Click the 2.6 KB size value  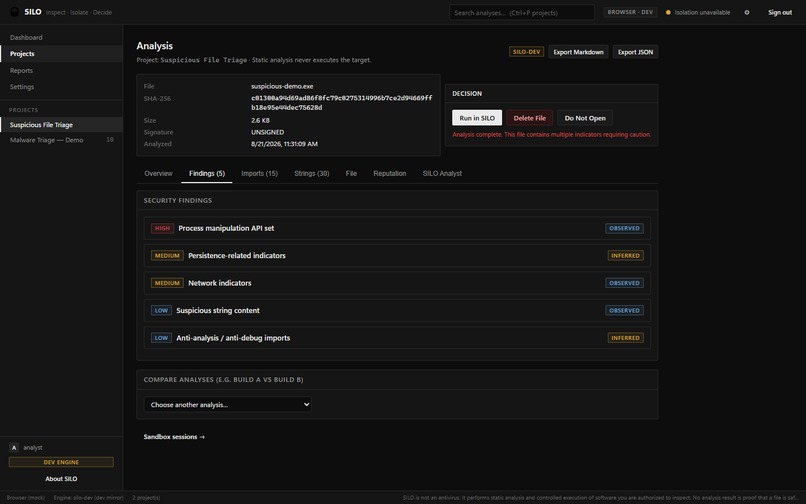[260, 120]
